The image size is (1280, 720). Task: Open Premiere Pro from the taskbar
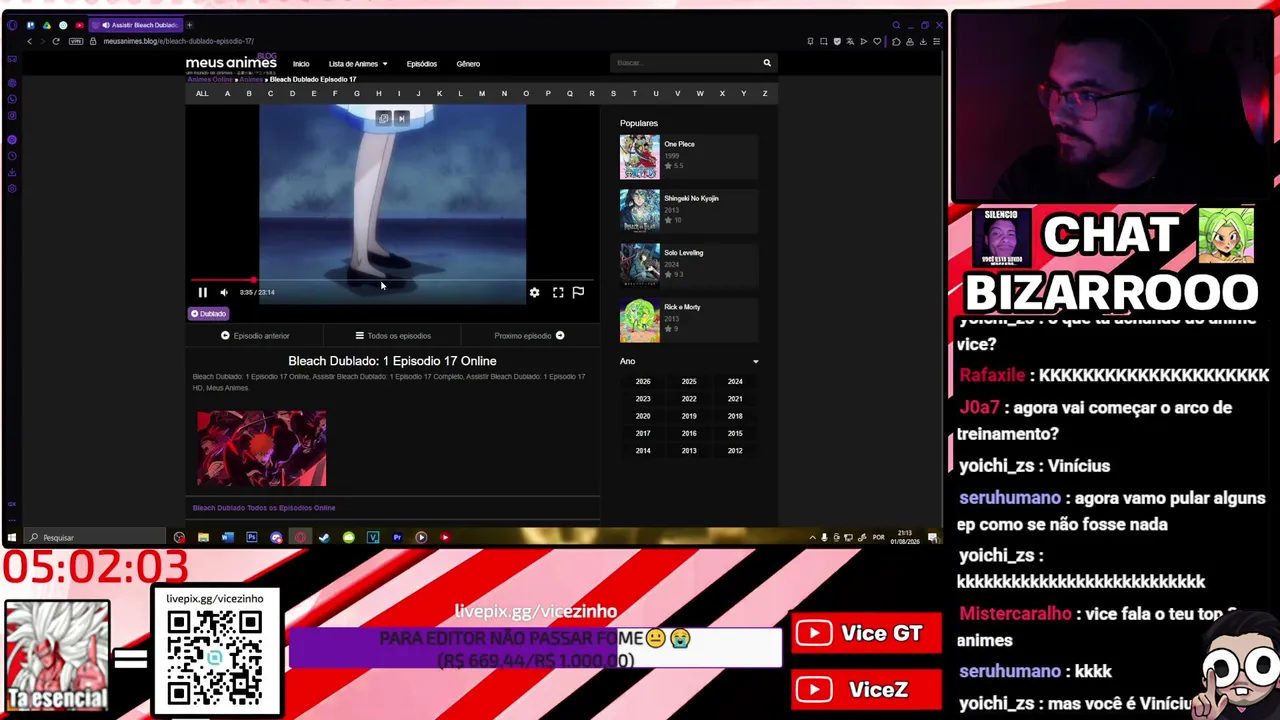397,538
